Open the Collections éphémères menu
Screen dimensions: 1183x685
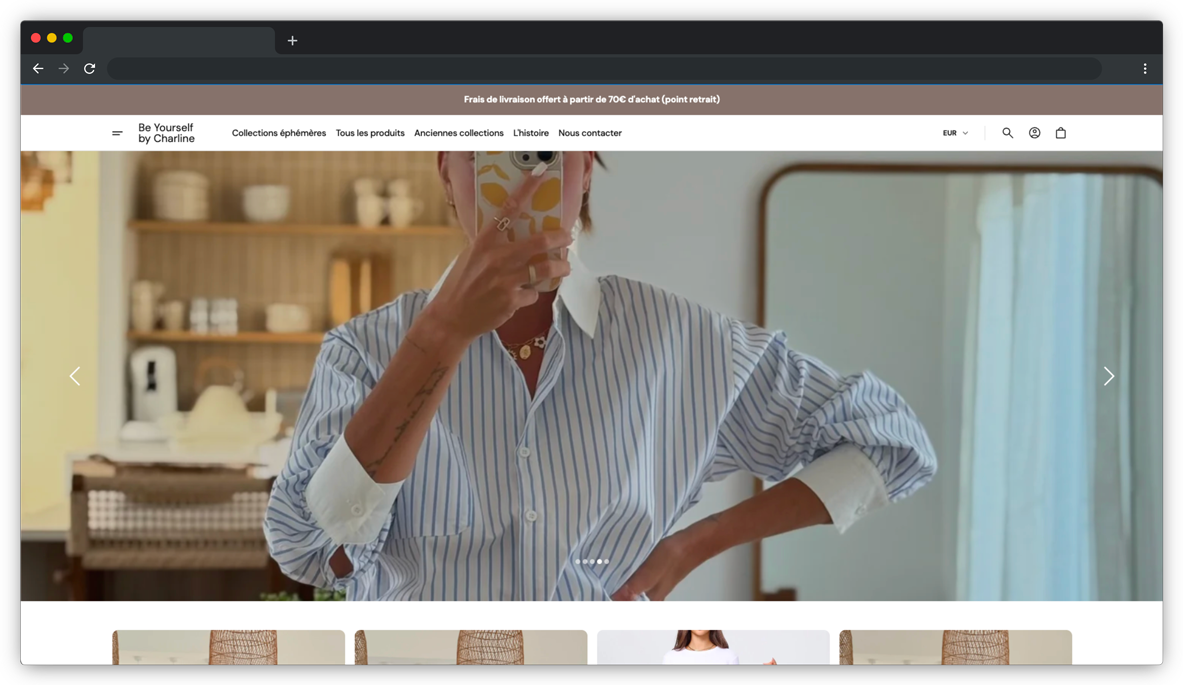(279, 133)
